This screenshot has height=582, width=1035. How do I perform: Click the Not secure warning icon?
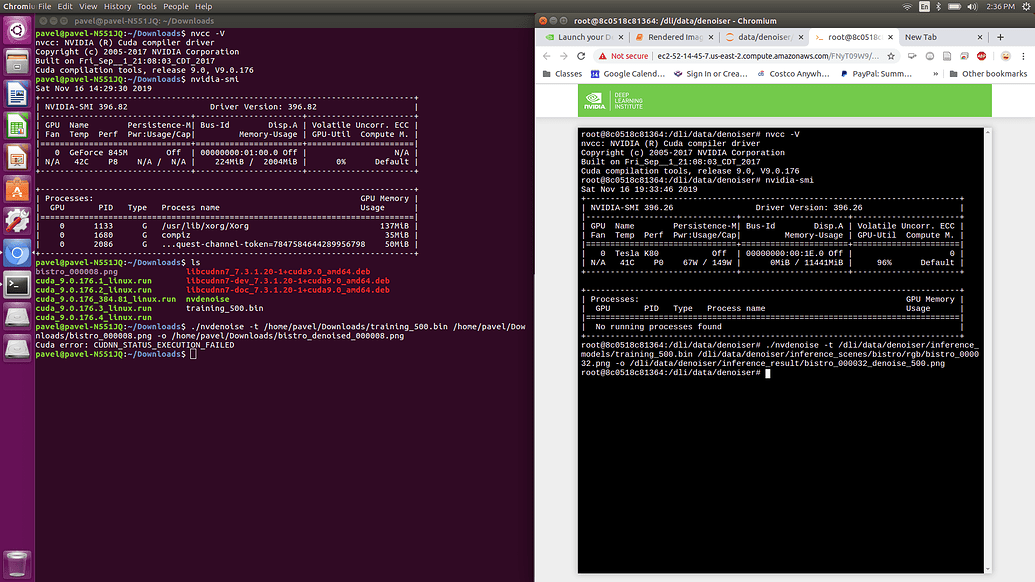click(602, 56)
